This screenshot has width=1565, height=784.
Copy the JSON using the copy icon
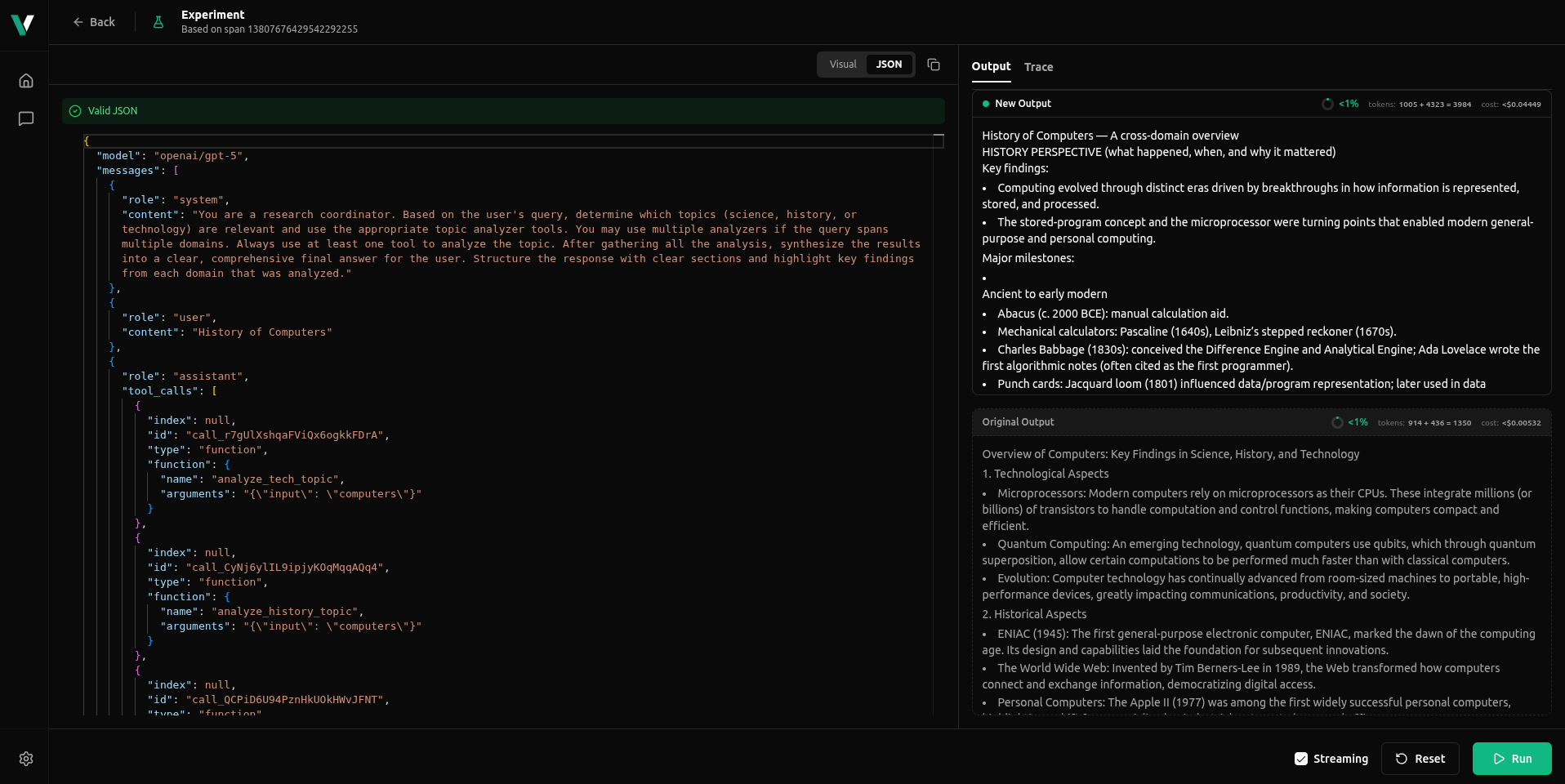(x=934, y=64)
